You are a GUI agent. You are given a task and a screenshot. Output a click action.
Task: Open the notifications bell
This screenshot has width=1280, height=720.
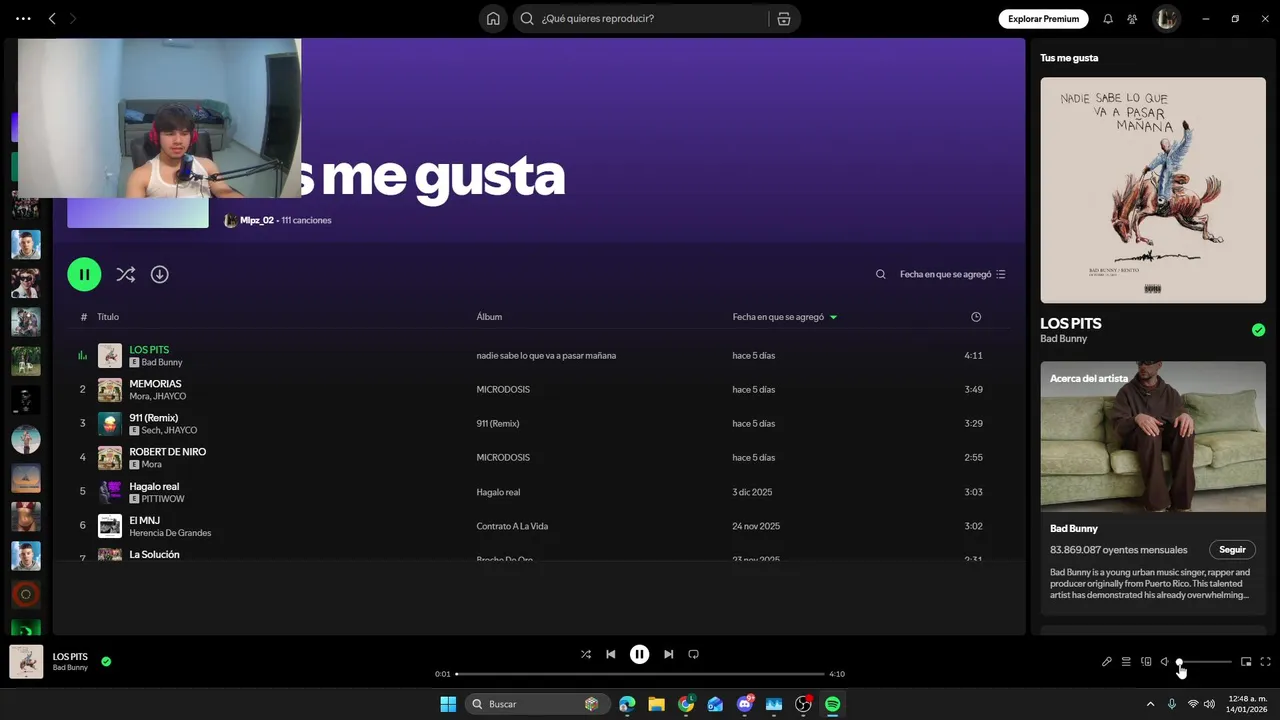click(x=1108, y=18)
